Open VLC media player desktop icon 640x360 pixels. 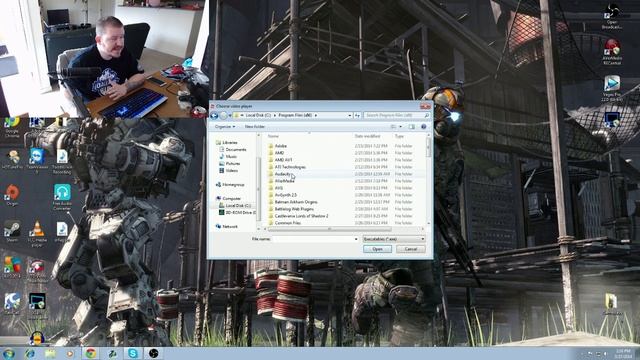point(37,233)
